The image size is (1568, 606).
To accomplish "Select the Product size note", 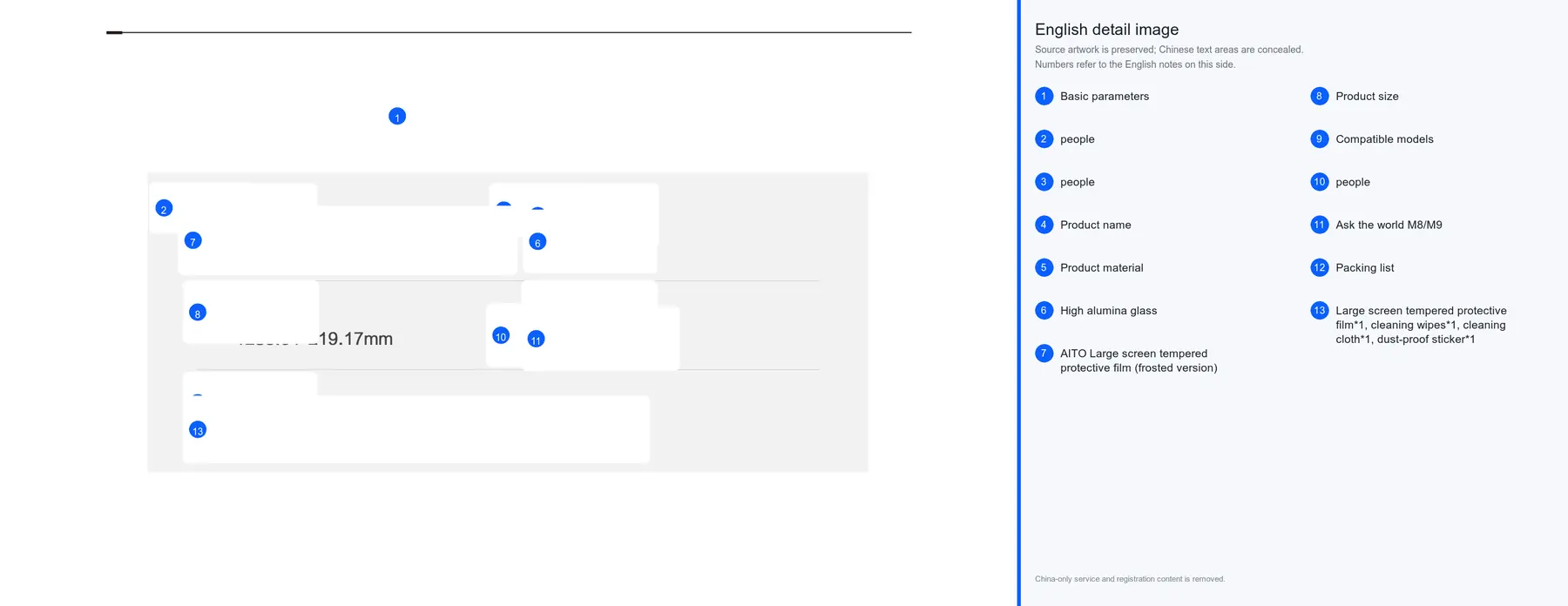I will [x=1367, y=97].
